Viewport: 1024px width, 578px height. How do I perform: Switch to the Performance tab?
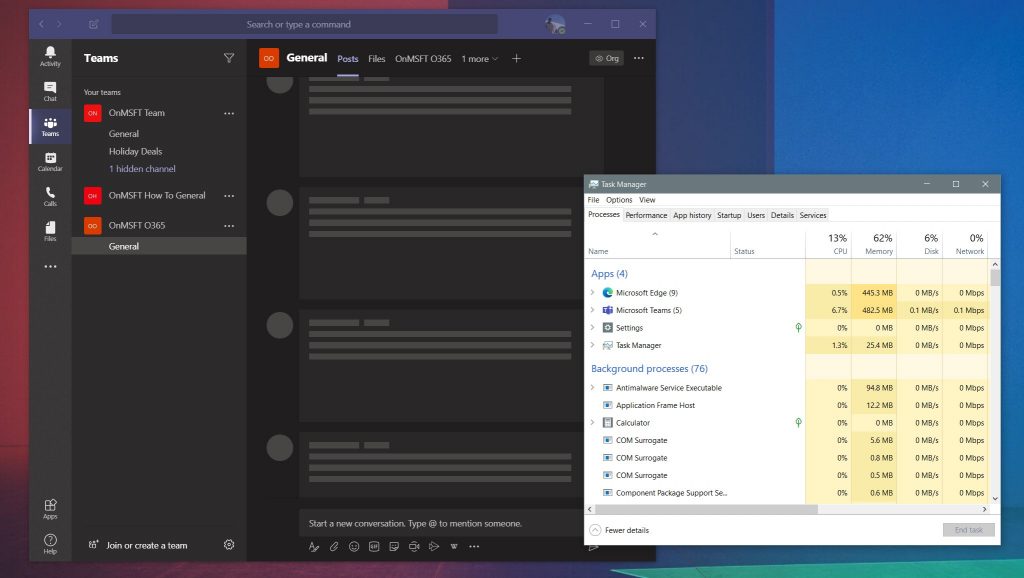pos(646,215)
